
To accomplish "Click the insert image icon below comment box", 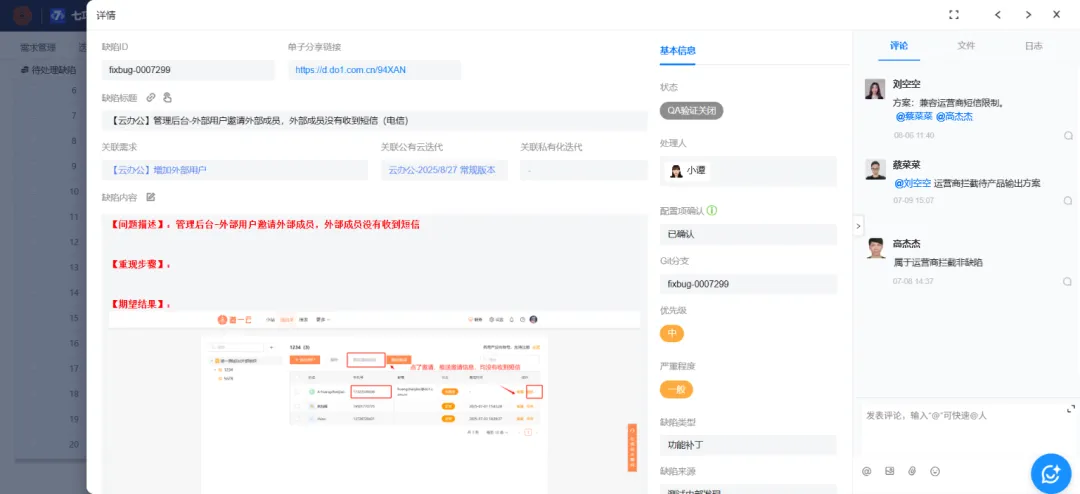I will (x=889, y=471).
